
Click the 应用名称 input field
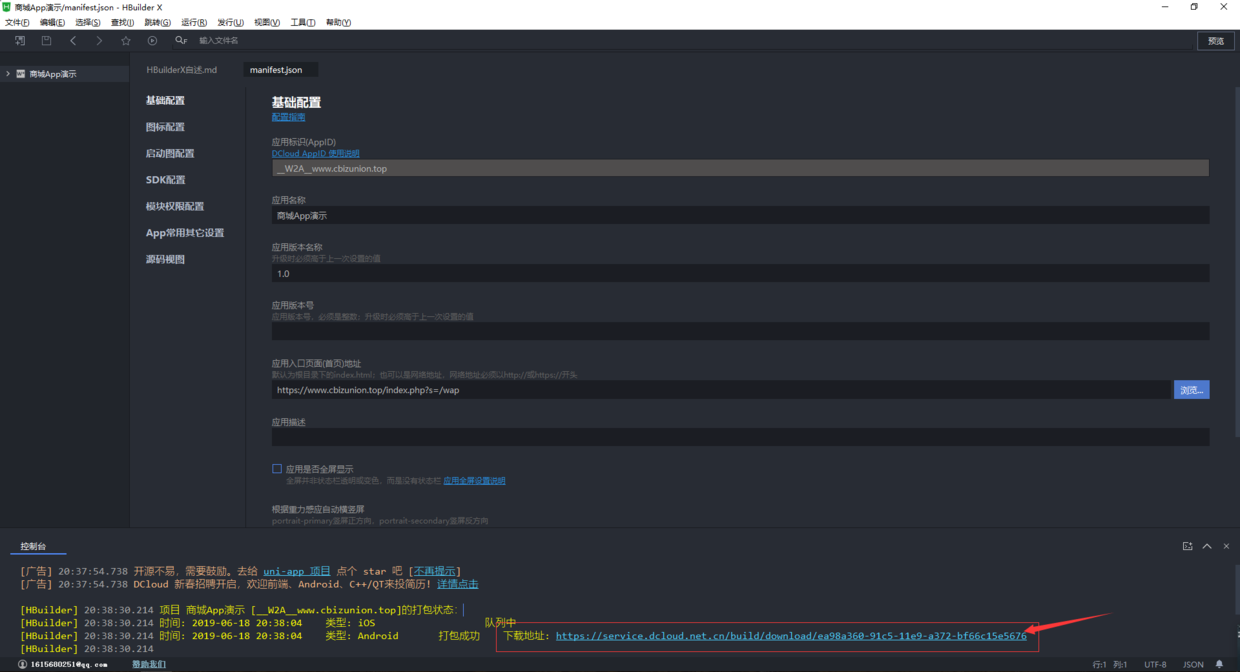pyautogui.click(x=740, y=216)
